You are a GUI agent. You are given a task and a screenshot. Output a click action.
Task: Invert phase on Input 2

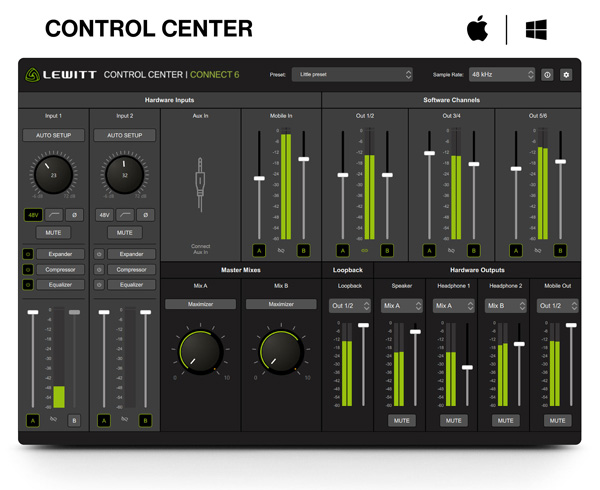click(x=145, y=215)
